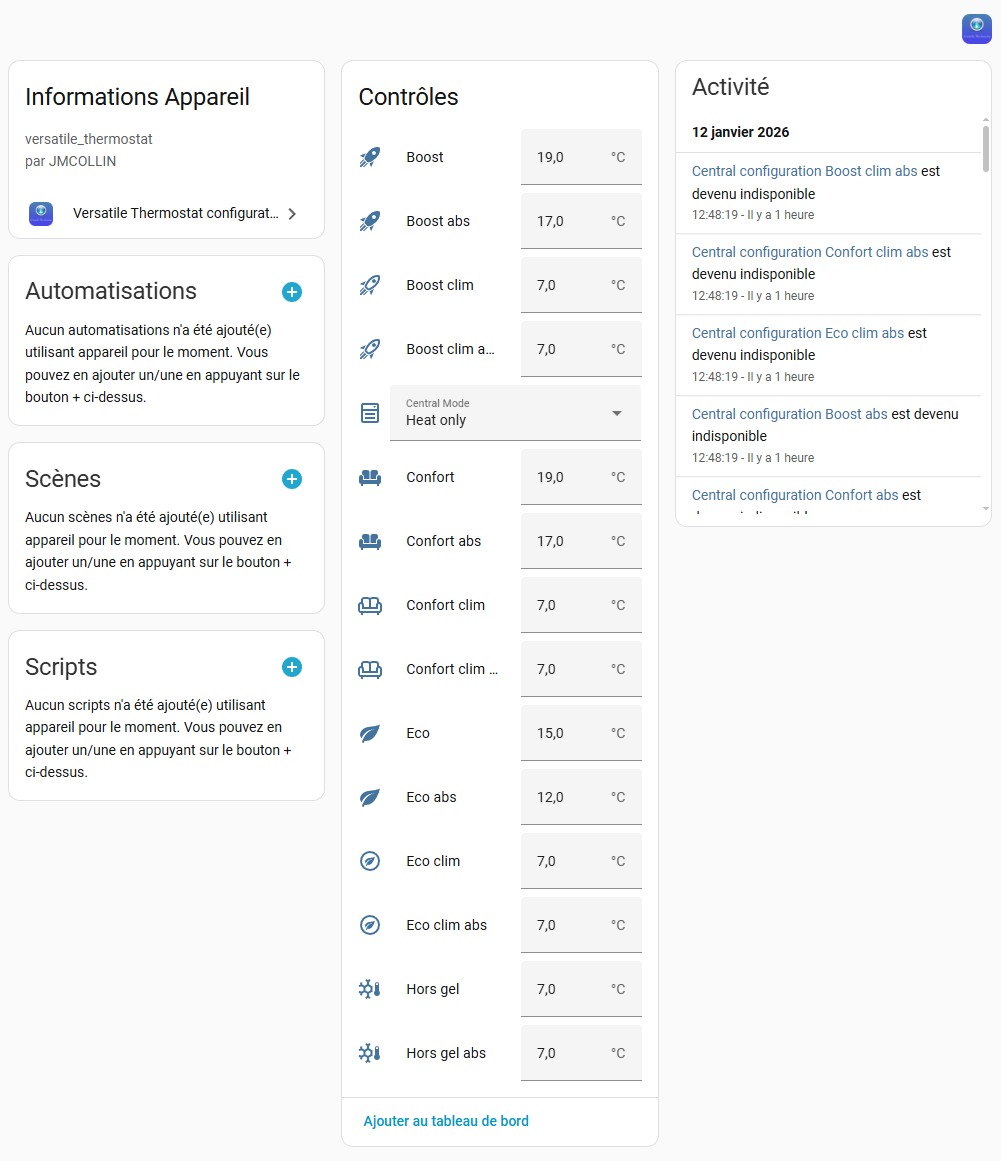
Task: Open Central configuration Confort clim abs link
Action: [x=810, y=252]
